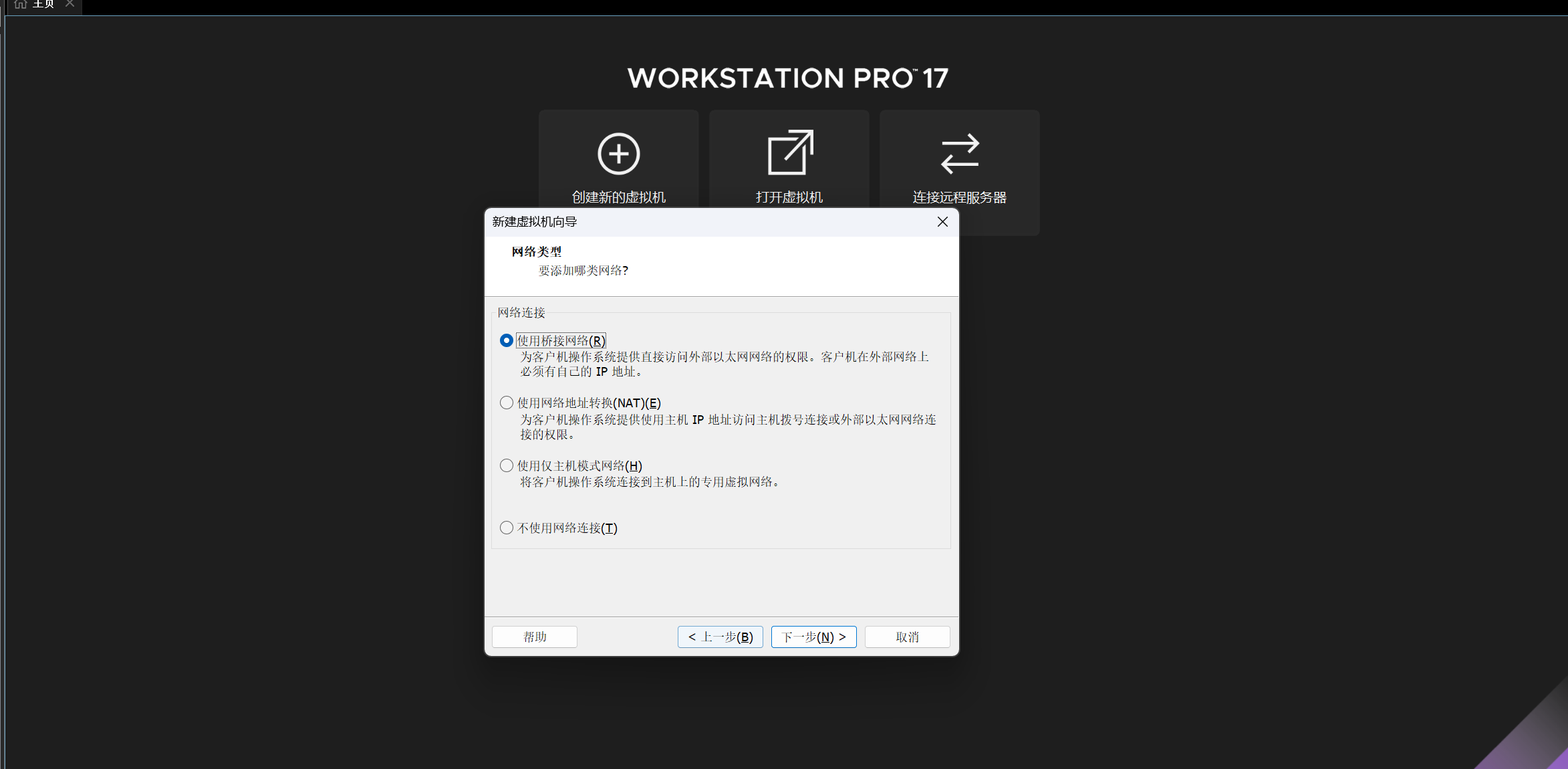Click the 取消 button
This screenshot has width=1568, height=769.
tap(908, 637)
